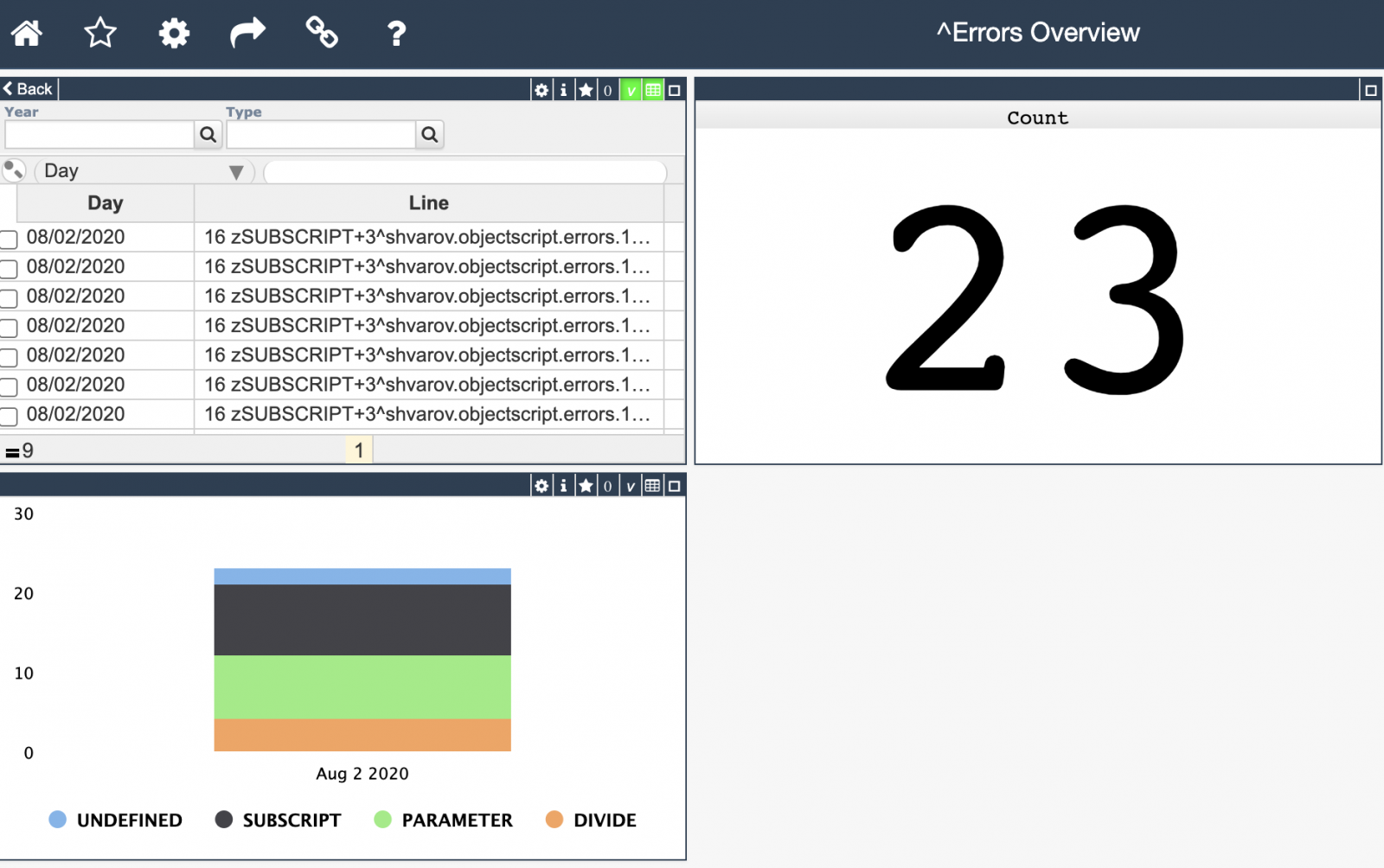Click the chart widget 0 counter
The image size is (1384, 868).
pos(607,486)
